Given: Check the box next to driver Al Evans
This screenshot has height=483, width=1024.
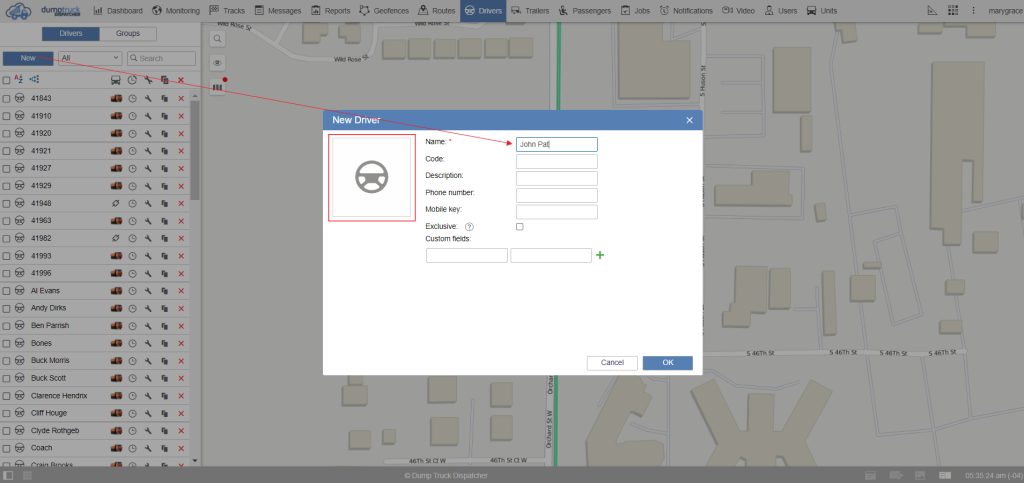Looking at the screenshot, I should [x=6, y=290].
